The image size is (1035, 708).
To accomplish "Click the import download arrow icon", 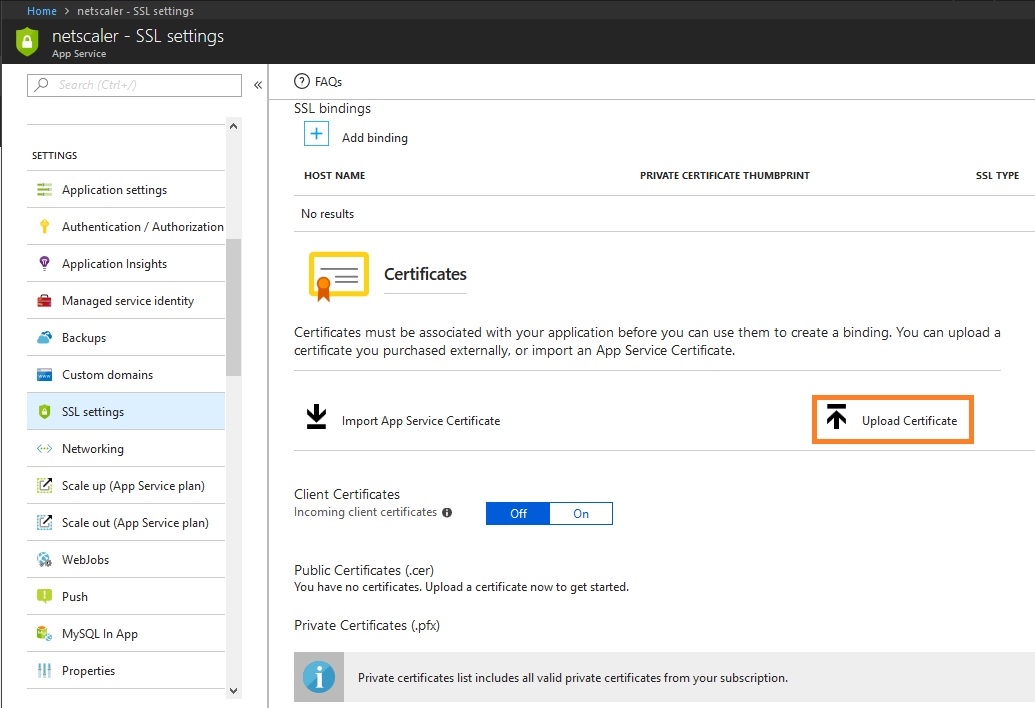I will (x=316, y=417).
